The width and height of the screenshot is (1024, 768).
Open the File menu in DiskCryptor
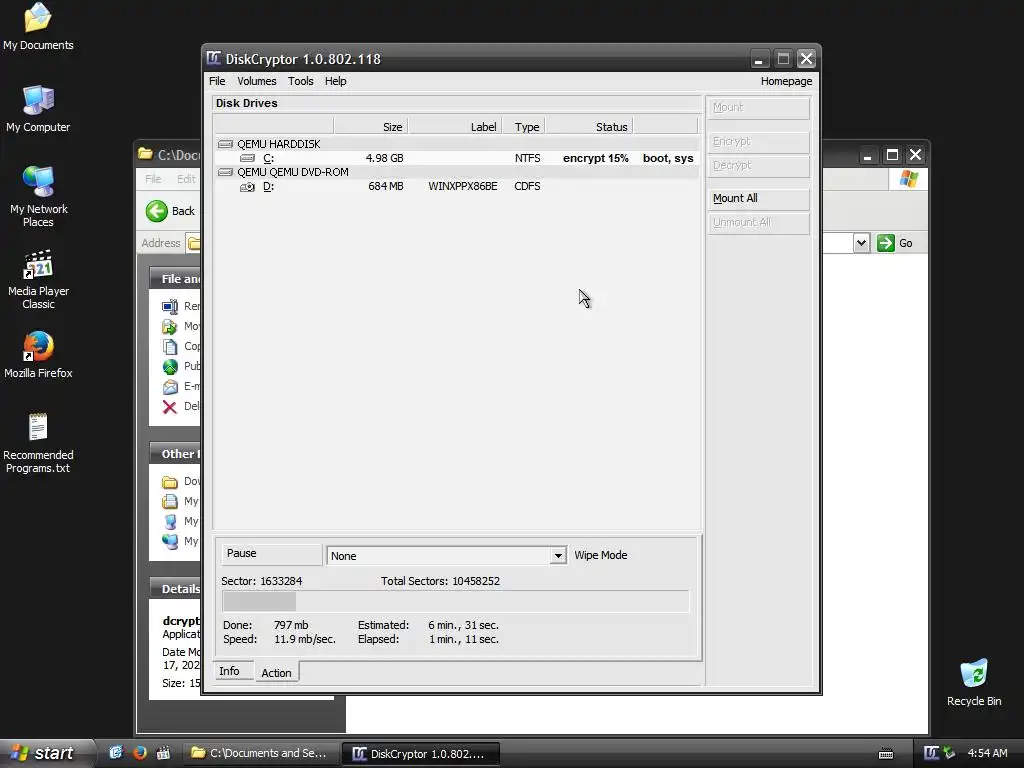(217, 81)
